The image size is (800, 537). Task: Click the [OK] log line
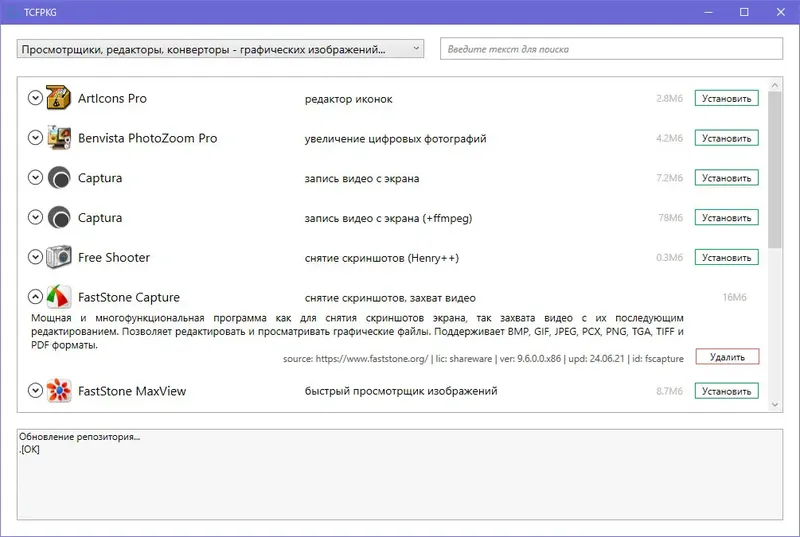coord(29,449)
